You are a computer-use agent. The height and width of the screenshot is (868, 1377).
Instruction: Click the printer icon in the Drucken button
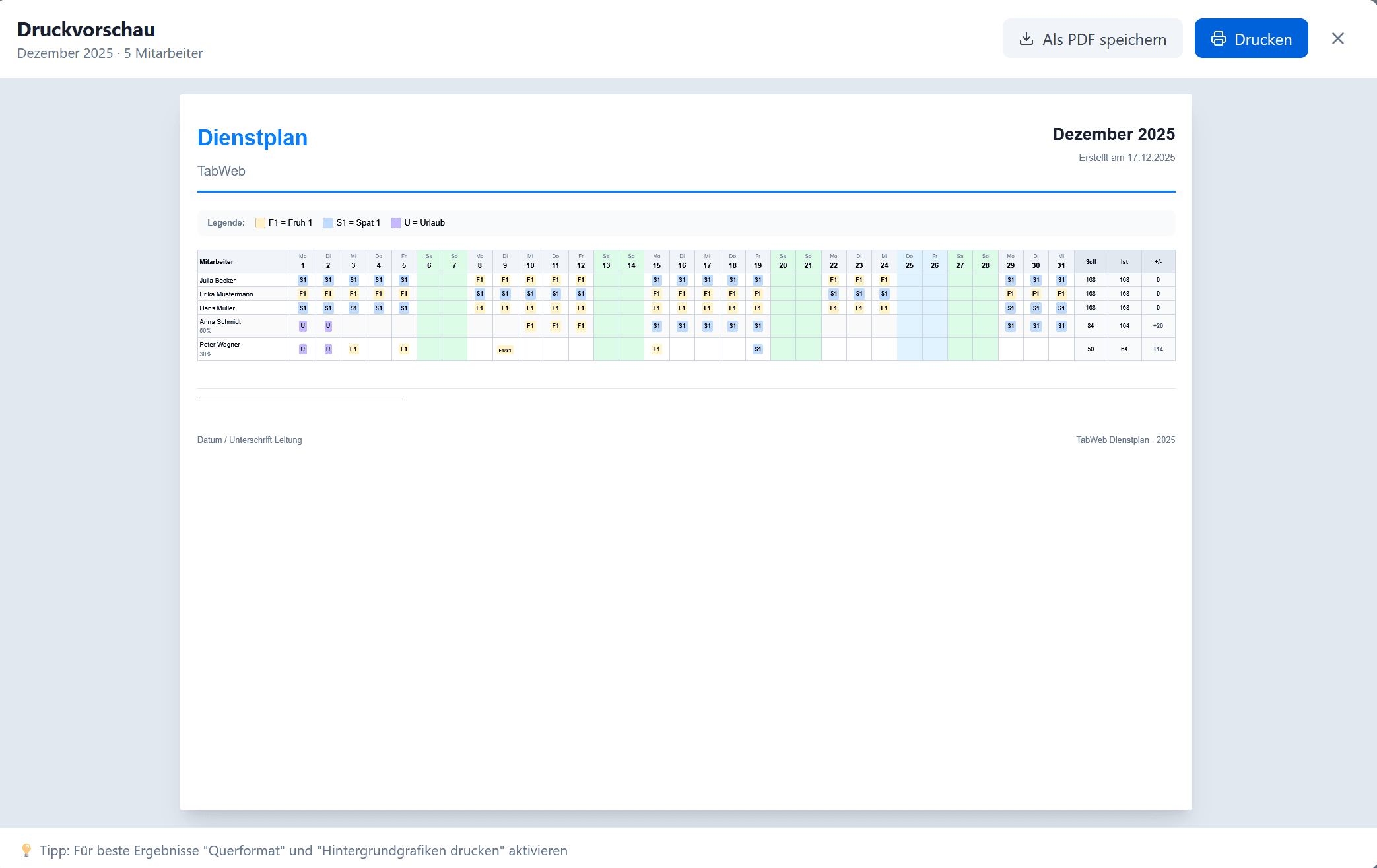pos(1219,38)
